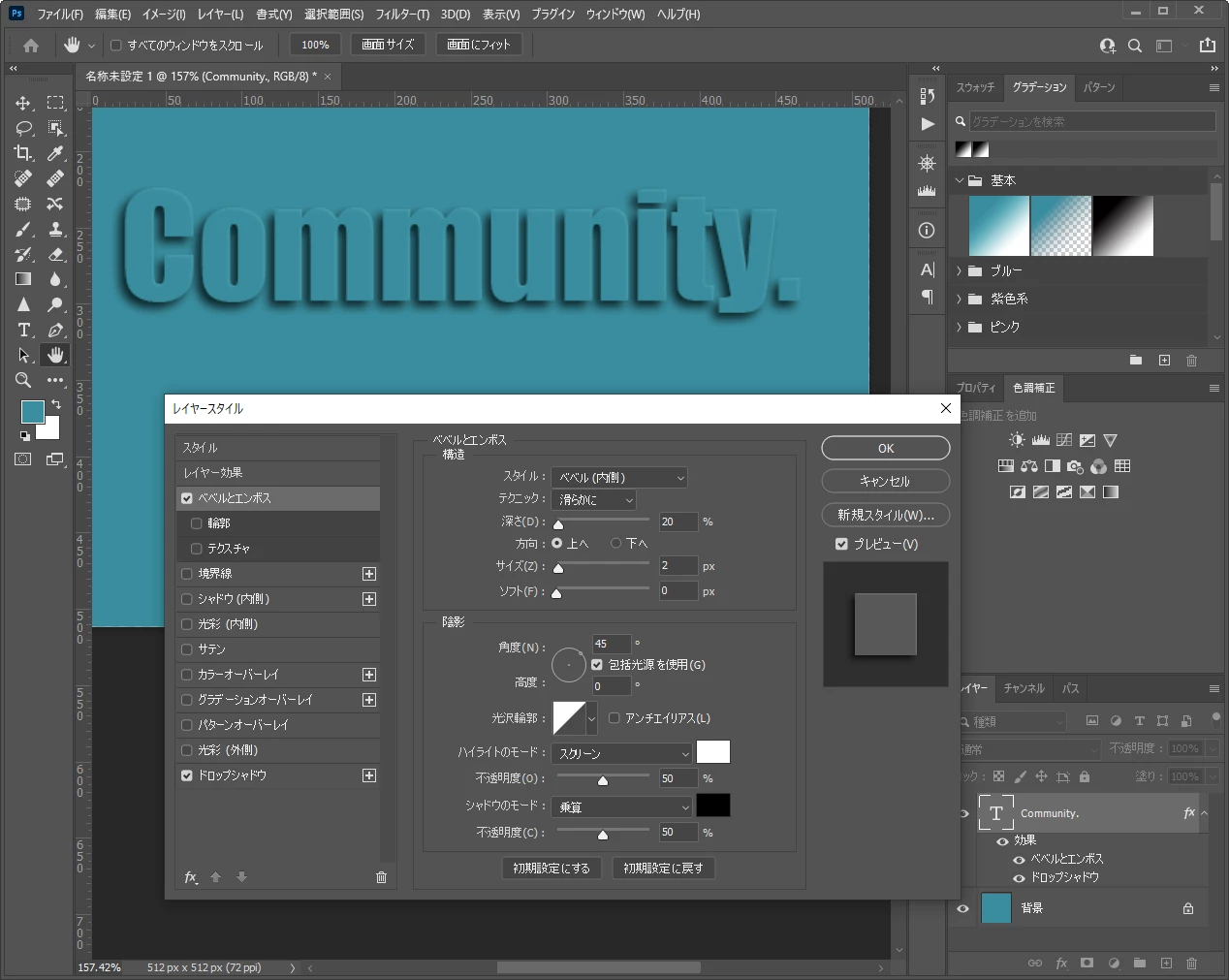Click the white highlight color swatch
The image size is (1229, 980).
[x=713, y=752]
